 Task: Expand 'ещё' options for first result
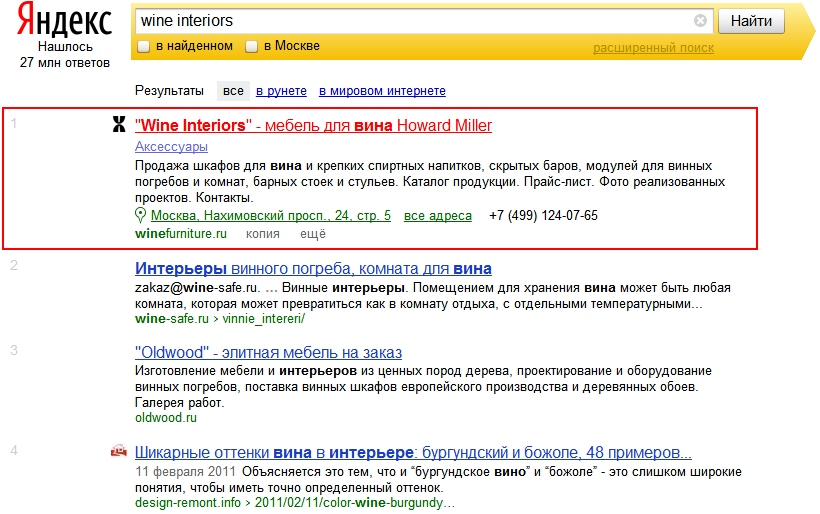click(x=313, y=234)
